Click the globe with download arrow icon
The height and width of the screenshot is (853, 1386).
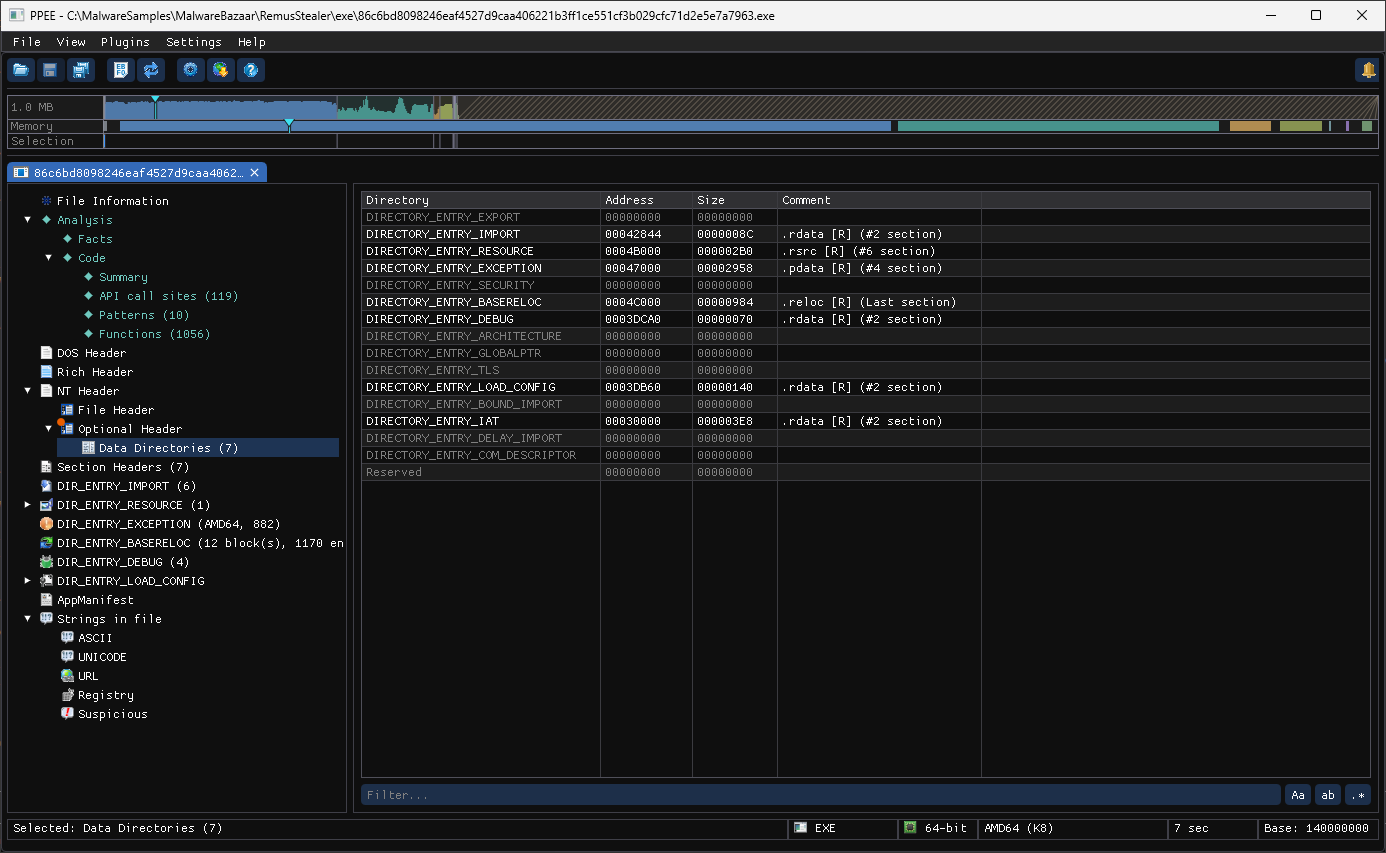(x=221, y=70)
